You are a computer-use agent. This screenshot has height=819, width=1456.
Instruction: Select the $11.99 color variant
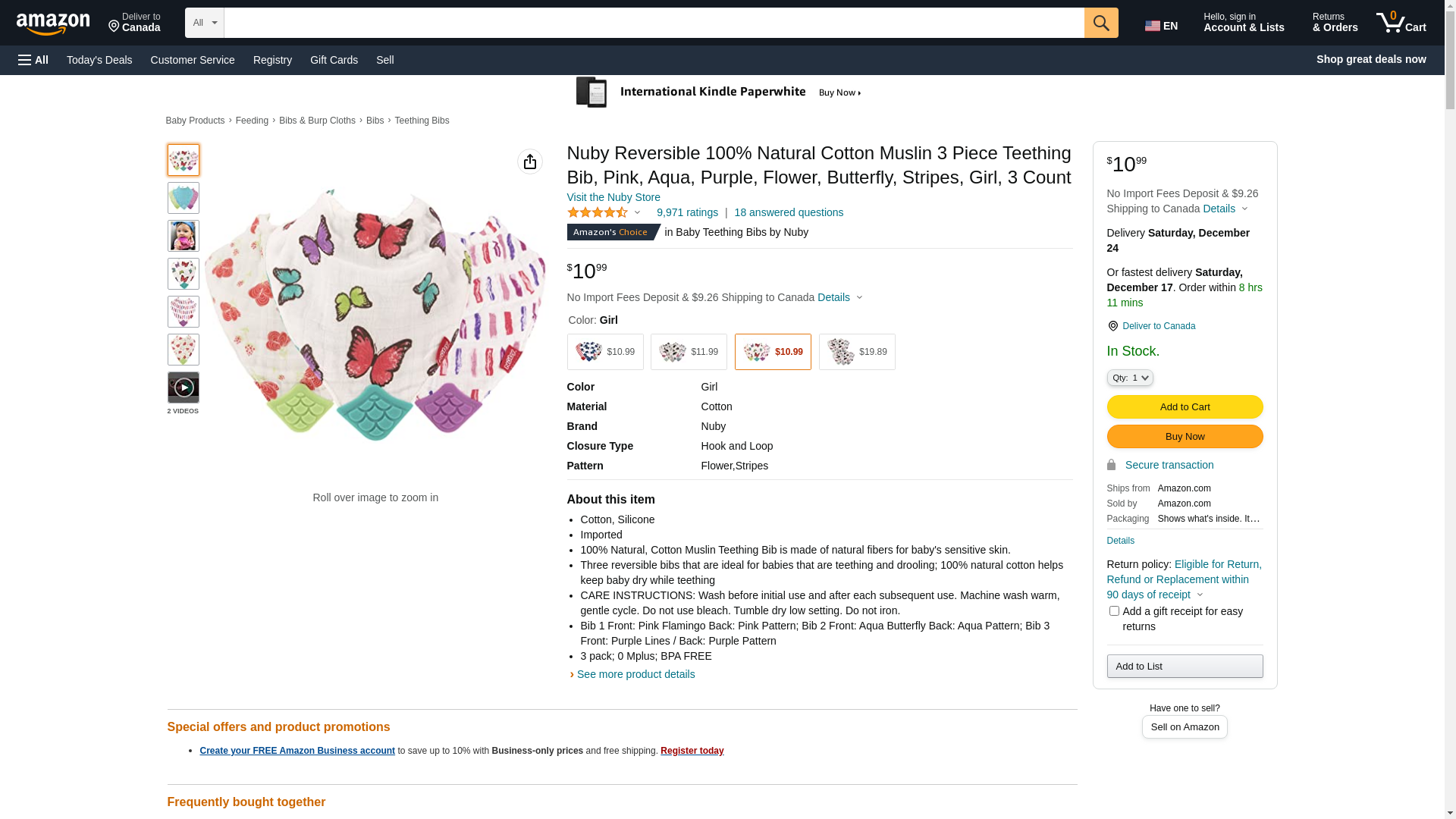tap(688, 352)
